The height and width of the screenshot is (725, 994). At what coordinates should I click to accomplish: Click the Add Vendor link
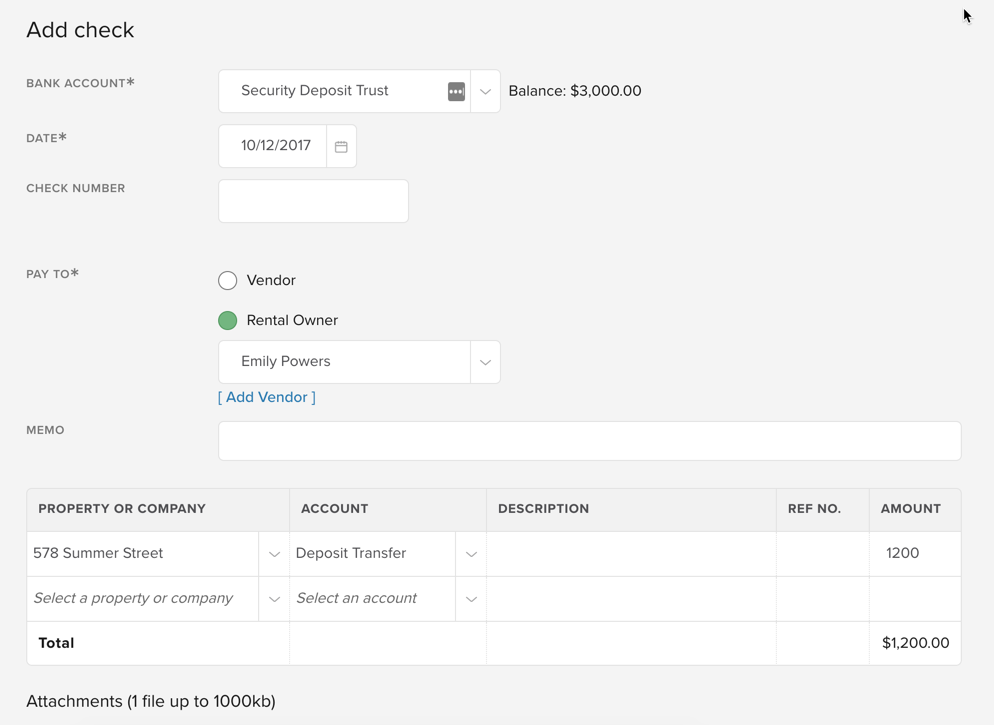(x=267, y=397)
